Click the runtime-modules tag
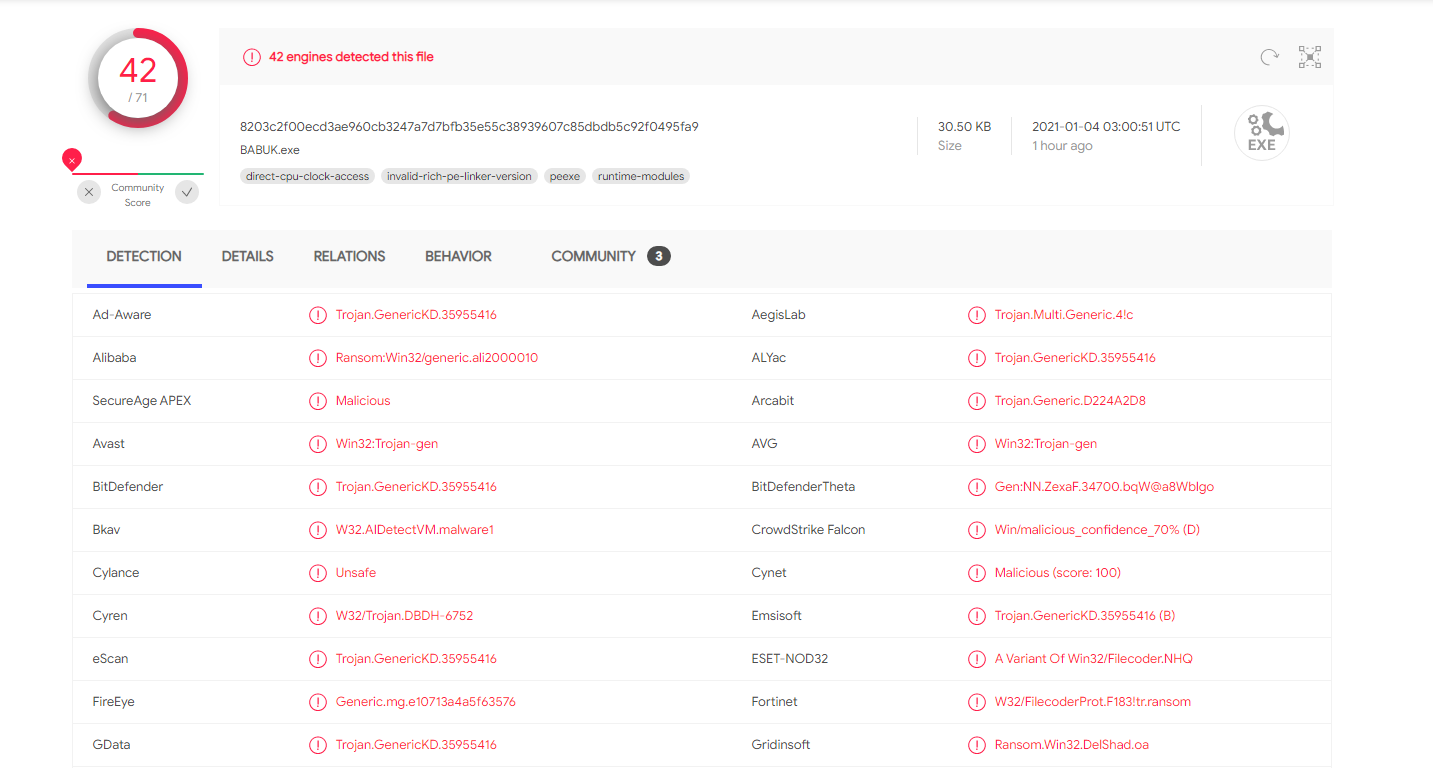 coord(641,176)
